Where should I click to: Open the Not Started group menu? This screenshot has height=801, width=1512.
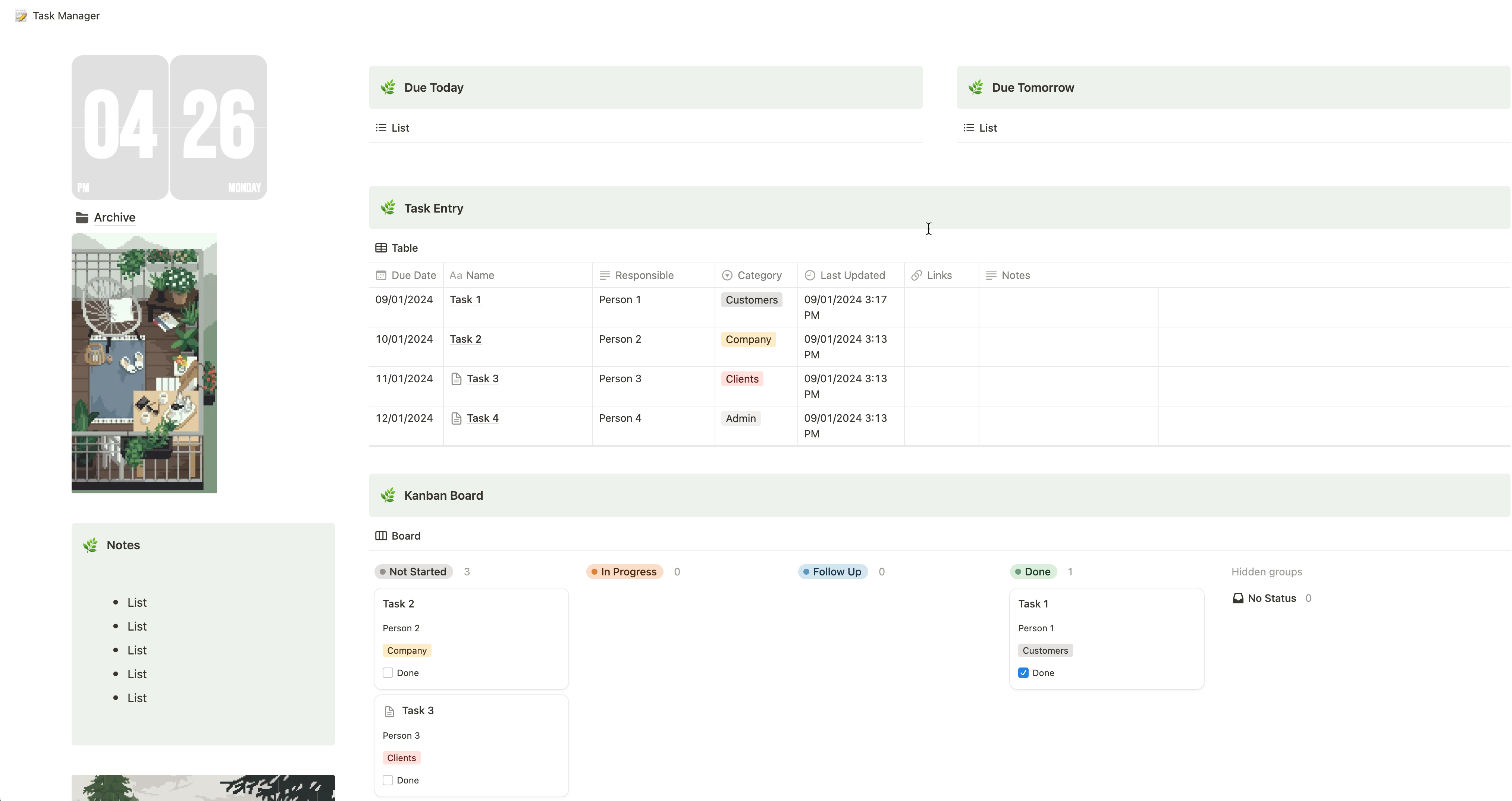tap(413, 572)
